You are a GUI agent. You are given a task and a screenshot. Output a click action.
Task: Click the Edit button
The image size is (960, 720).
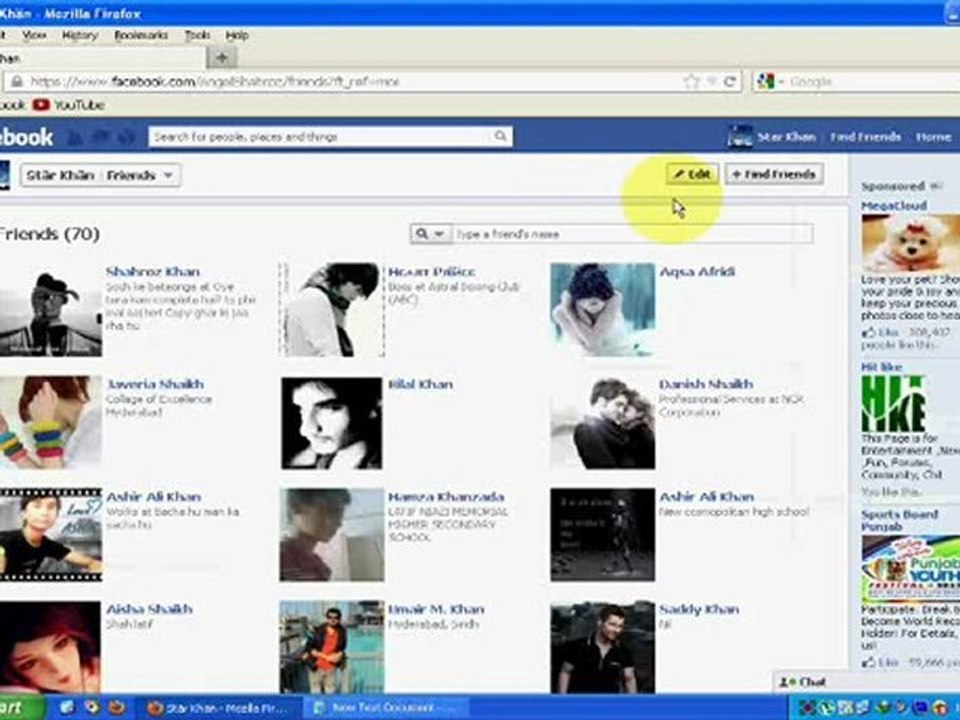pos(692,174)
